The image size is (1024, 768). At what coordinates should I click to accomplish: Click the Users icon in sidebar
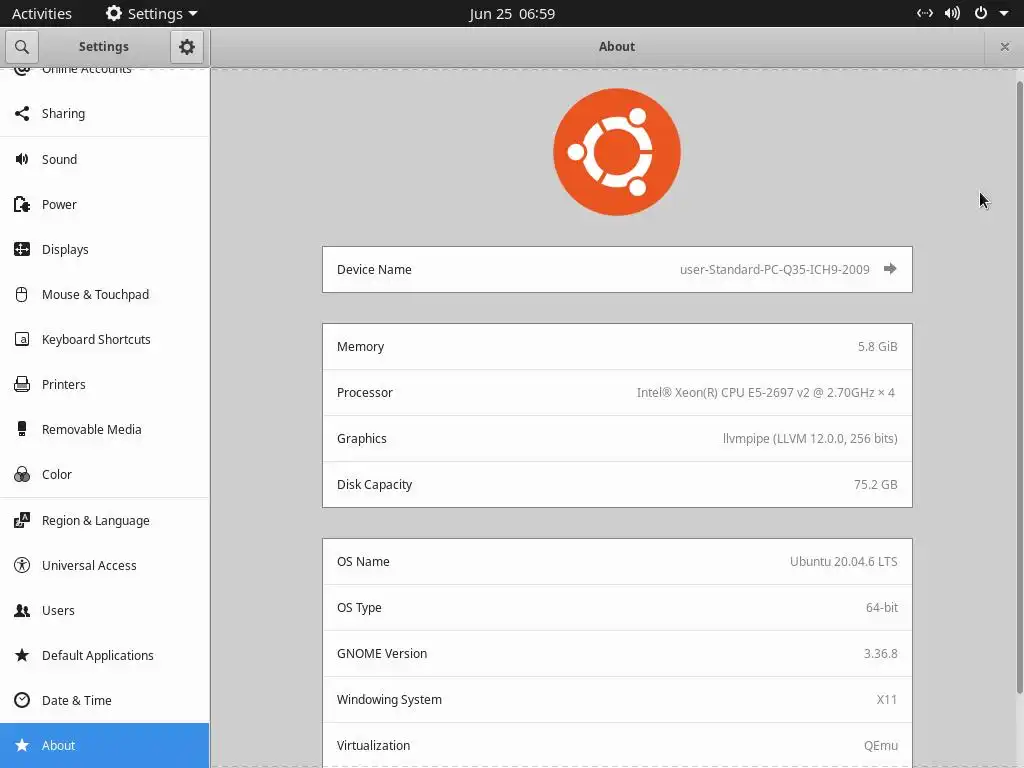22,611
